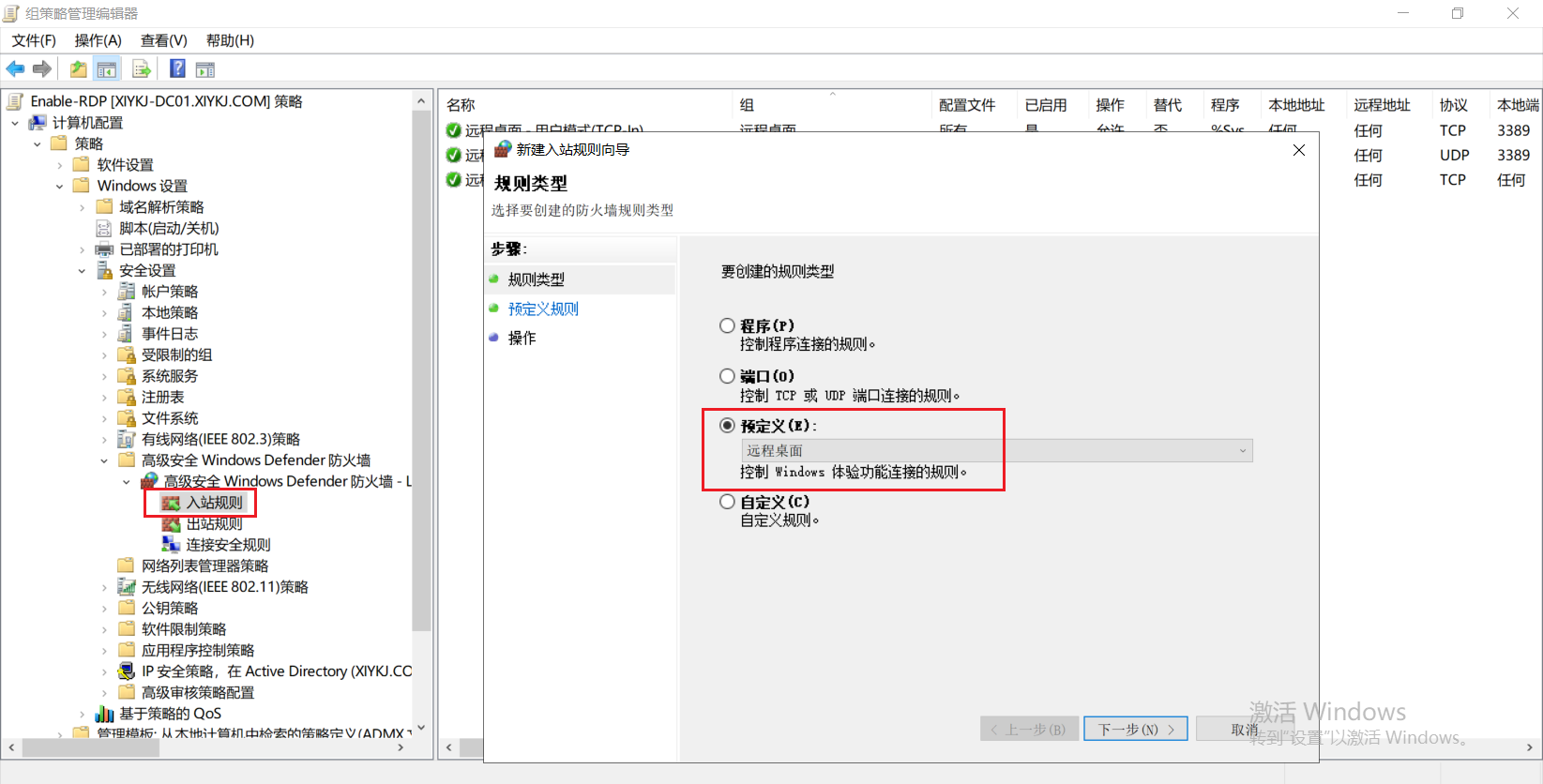
Task: Collapse the 安全设置 node
Action: pos(83,270)
